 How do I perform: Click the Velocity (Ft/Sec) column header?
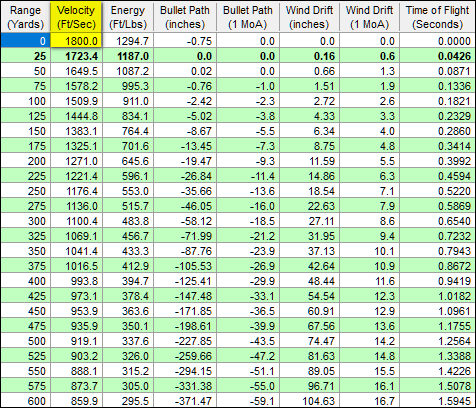76,17
